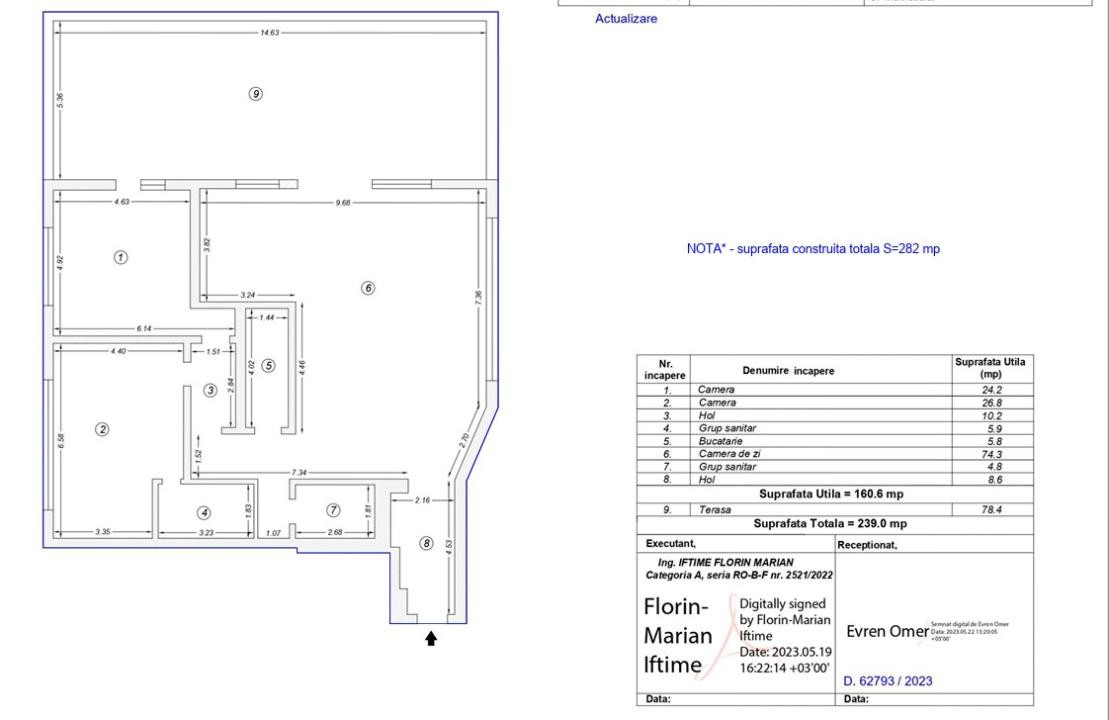
Task: Click the 10.2 area value
Action: 992,416
